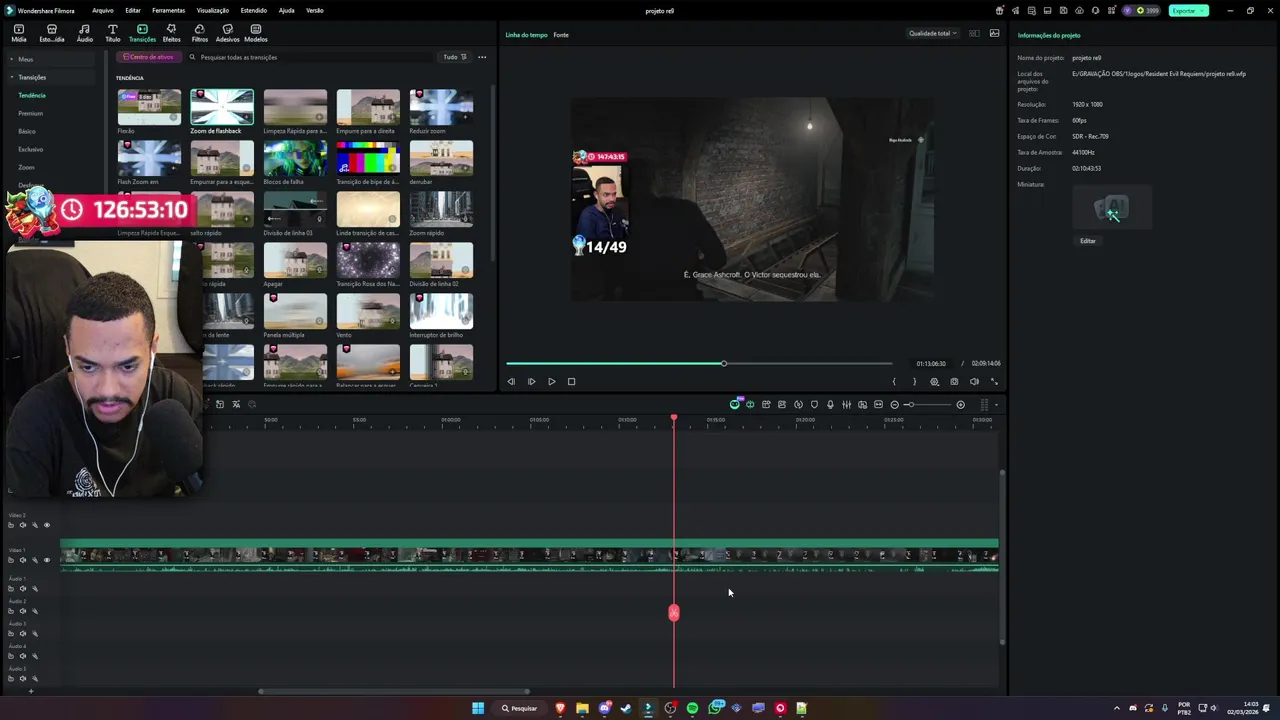Open the audio mixer icon in timeline toolbar

click(846, 404)
